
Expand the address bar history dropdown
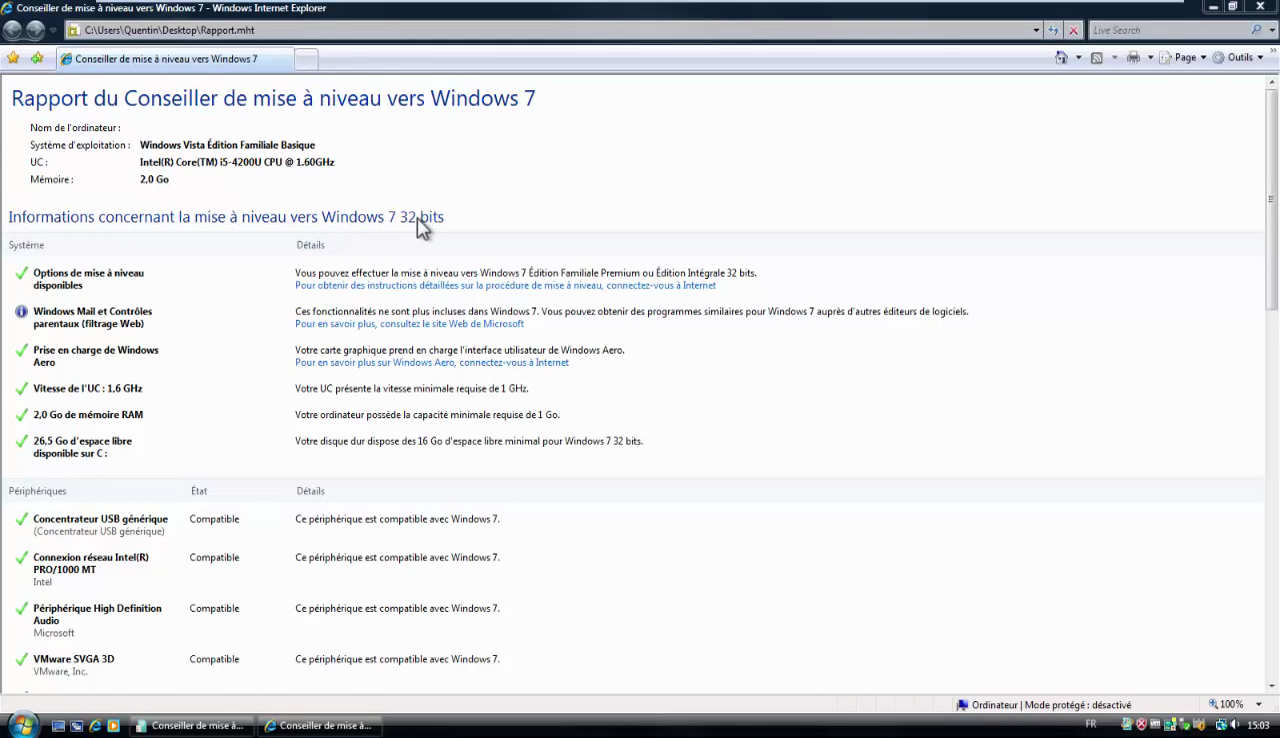(1036, 30)
